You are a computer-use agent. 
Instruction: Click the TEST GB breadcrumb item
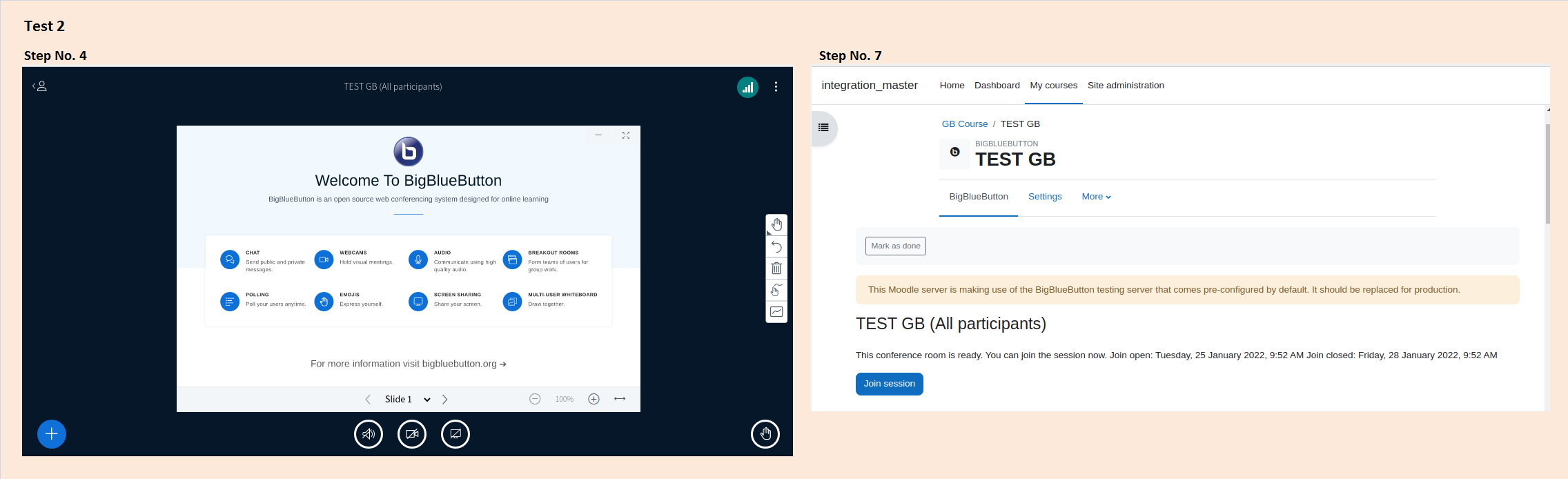pyautogui.click(x=1020, y=124)
